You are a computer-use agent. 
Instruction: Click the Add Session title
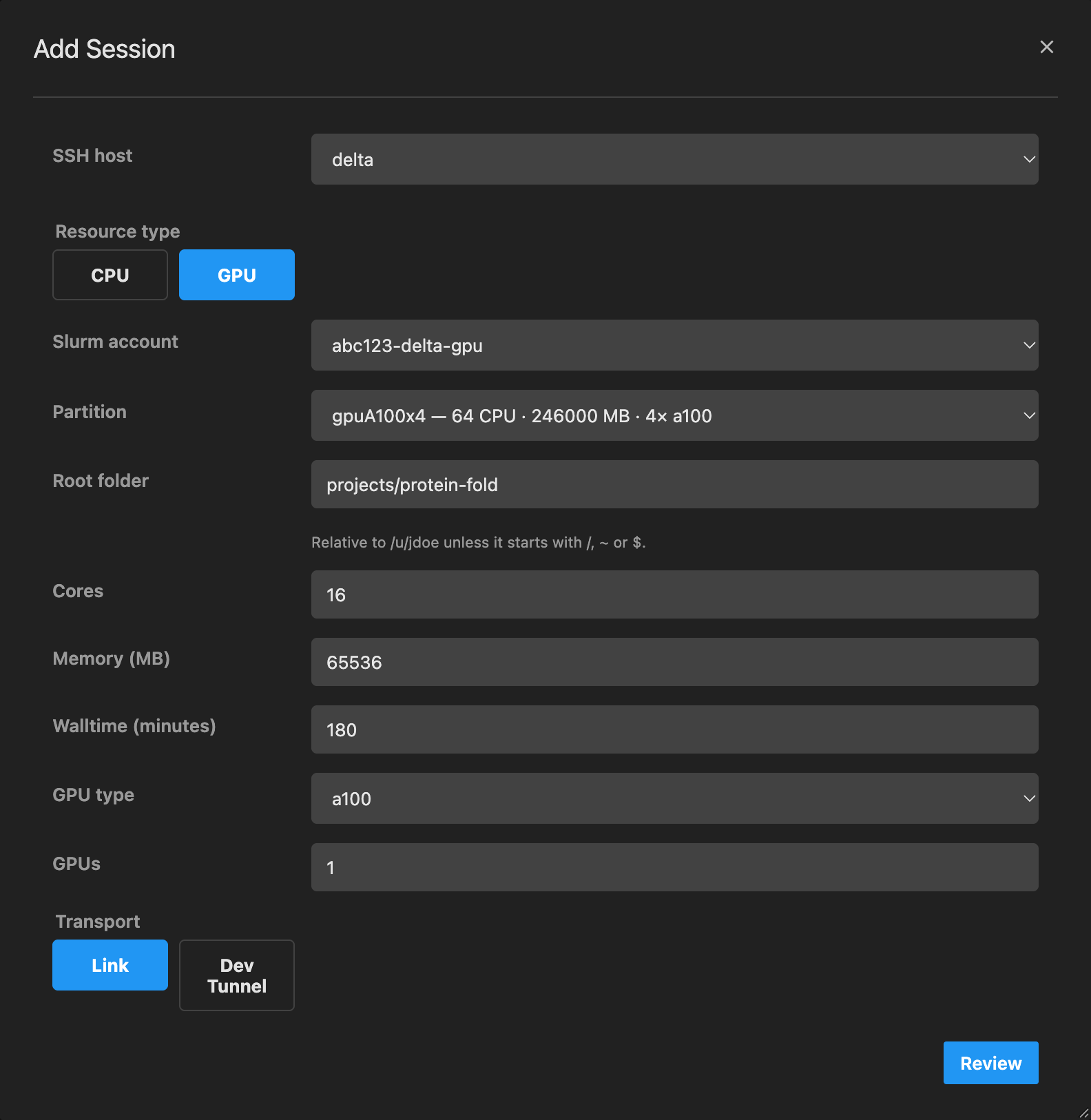pyautogui.click(x=105, y=49)
